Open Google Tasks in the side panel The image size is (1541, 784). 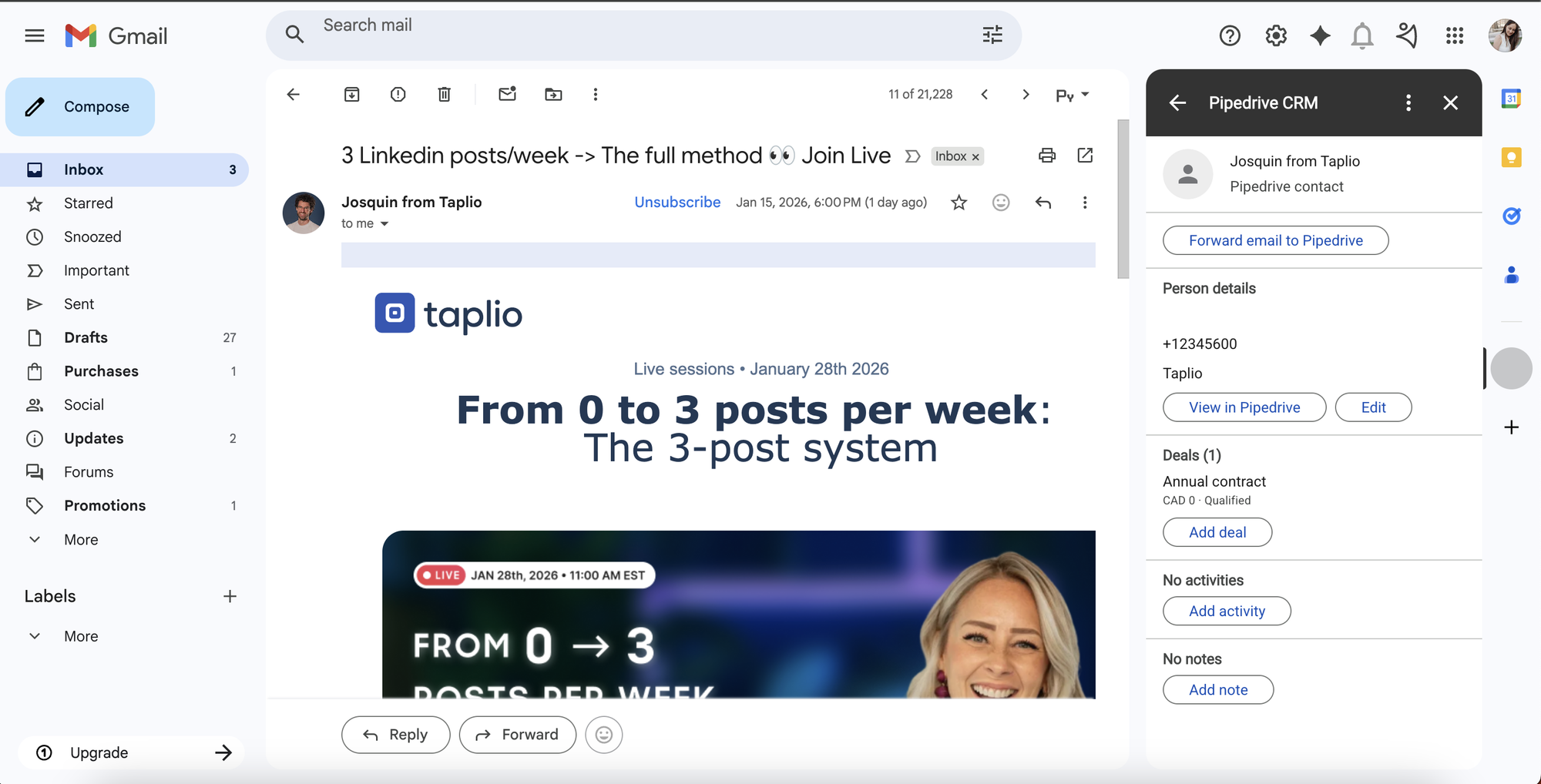click(x=1512, y=216)
